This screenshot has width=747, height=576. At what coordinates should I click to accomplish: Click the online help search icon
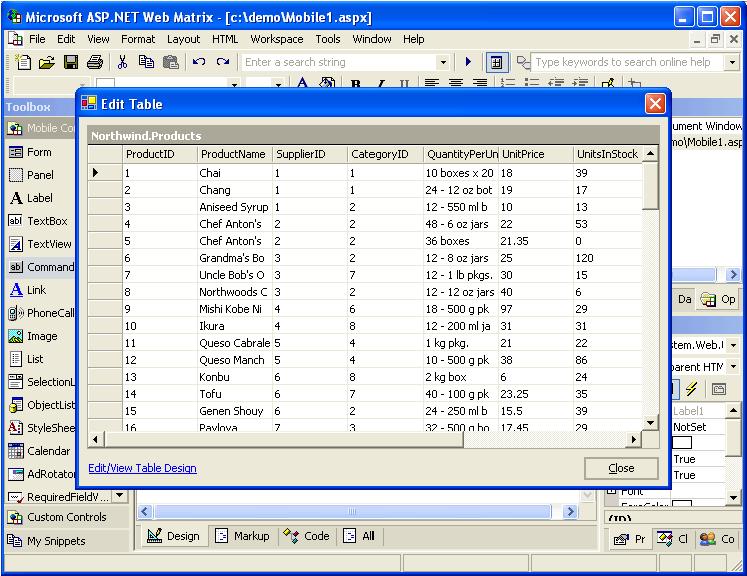click(523, 62)
